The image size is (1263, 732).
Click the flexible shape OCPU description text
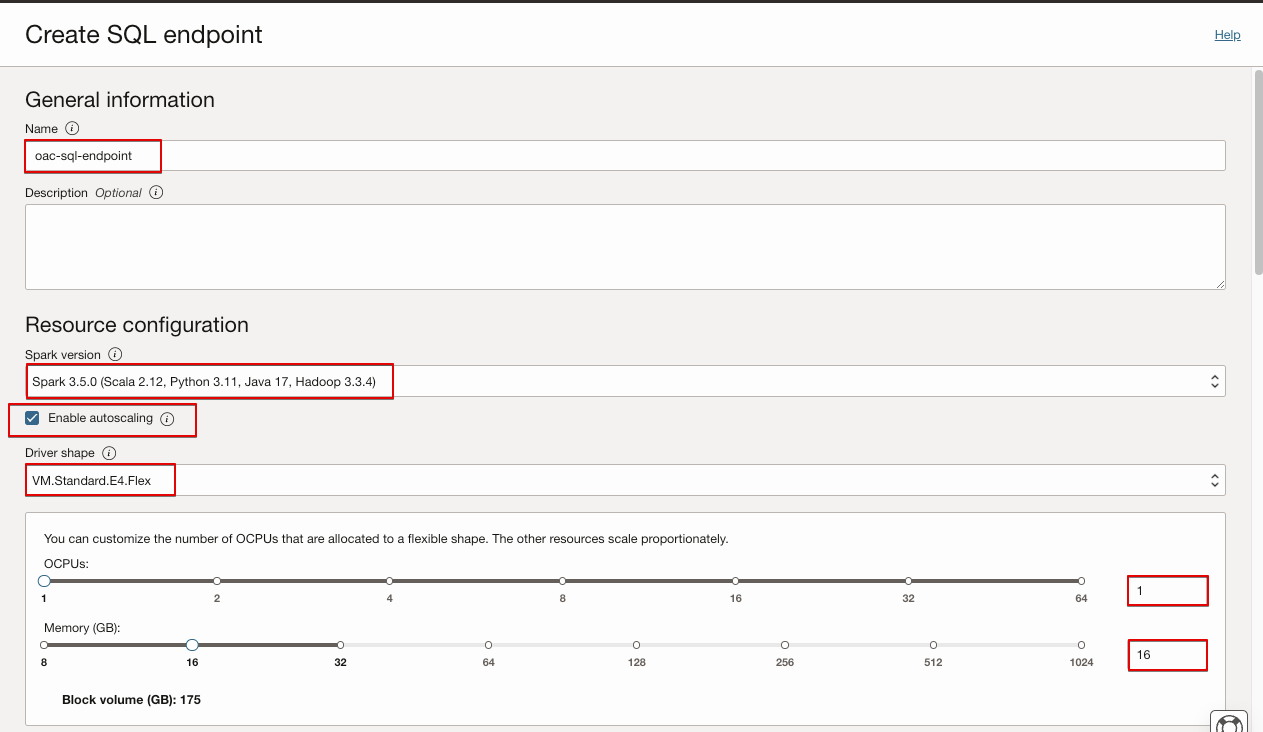386,538
